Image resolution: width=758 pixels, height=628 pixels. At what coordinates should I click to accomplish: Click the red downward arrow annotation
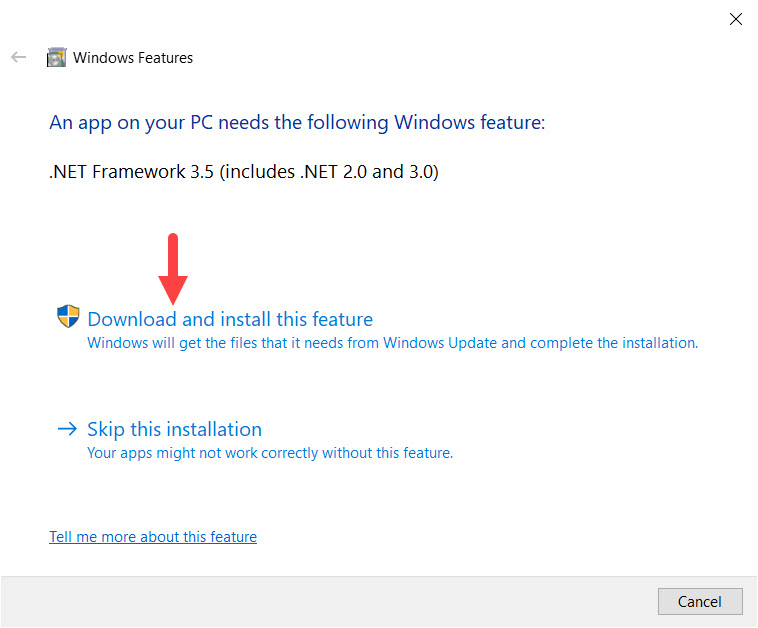click(x=173, y=269)
